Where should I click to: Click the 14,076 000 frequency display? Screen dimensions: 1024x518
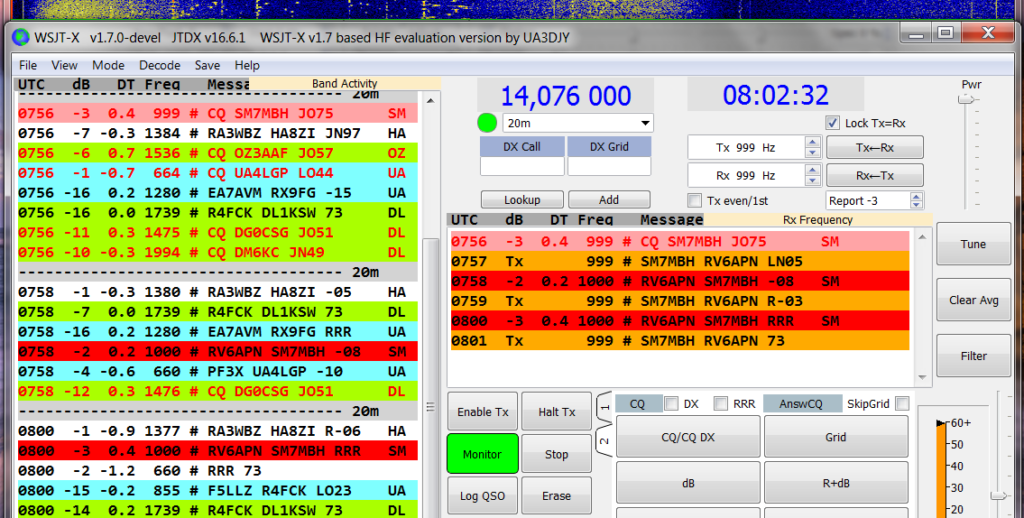[566, 96]
